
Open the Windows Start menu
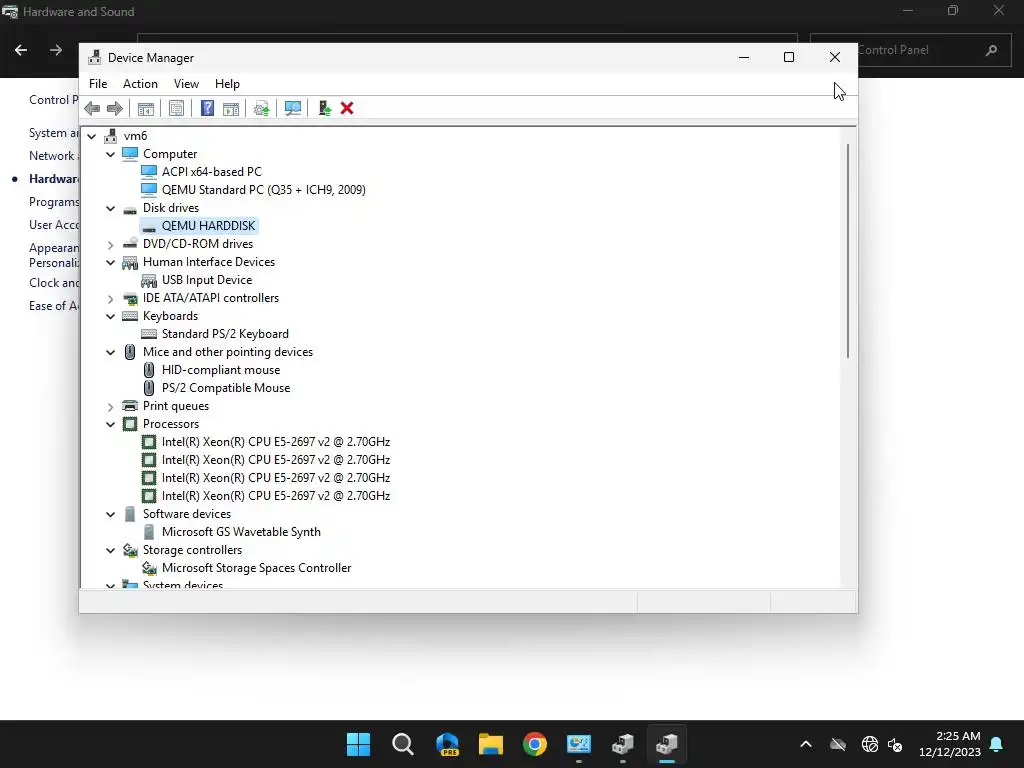point(358,744)
